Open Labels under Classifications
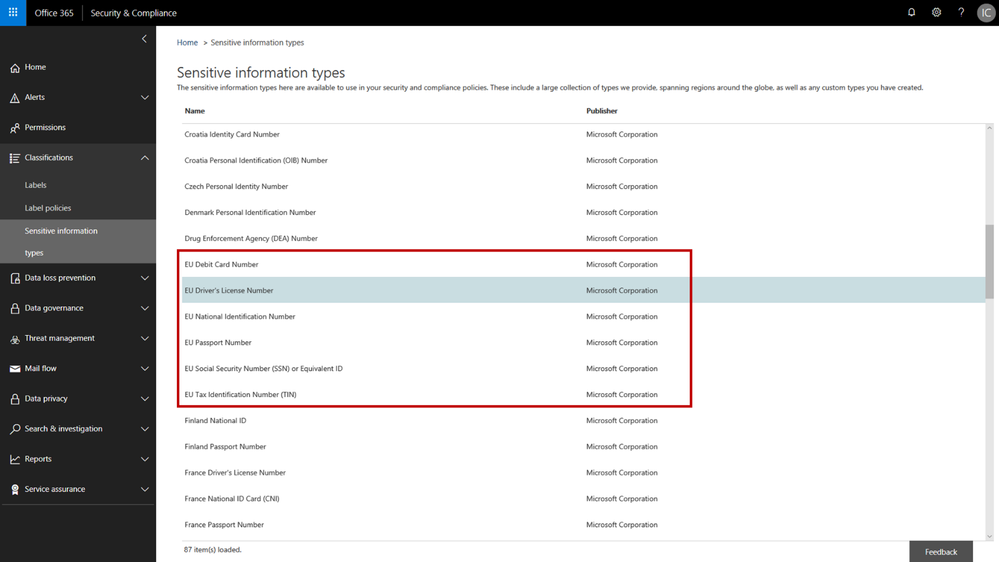The height and width of the screenshot is (562, 999). click(x=36, y=185)
